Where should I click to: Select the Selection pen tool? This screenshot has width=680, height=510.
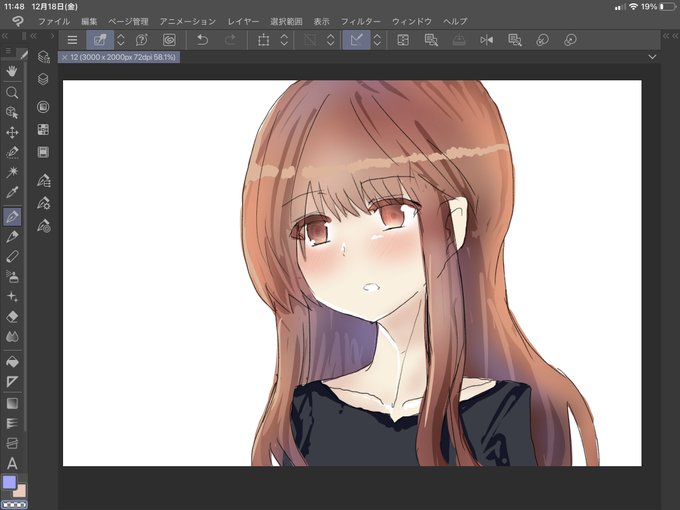pos(12,152)
